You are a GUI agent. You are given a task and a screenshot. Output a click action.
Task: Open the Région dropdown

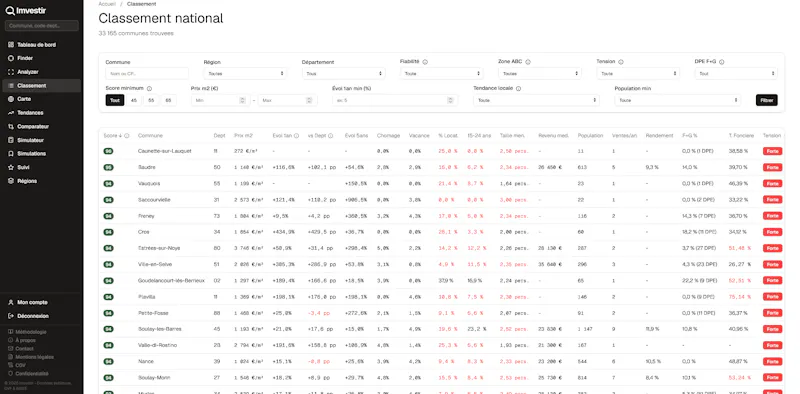(245, 73)
